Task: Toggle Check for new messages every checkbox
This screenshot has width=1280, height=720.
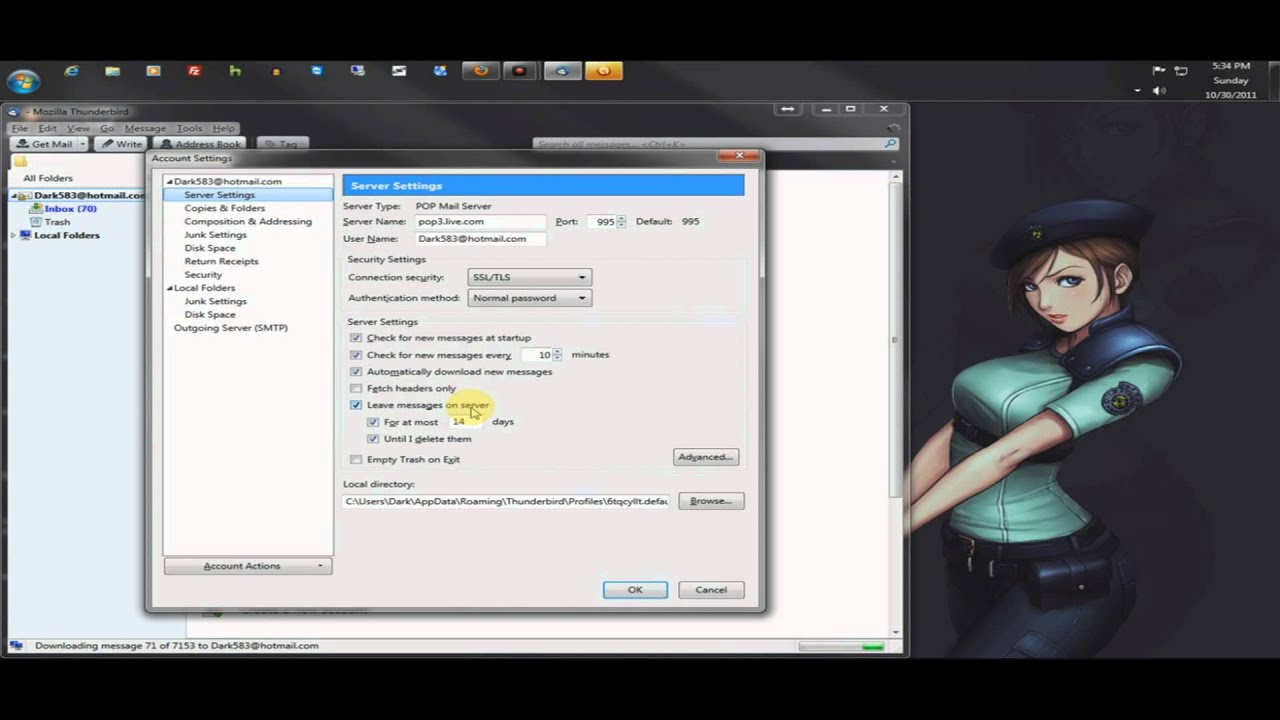Action: tap(356, 355)
